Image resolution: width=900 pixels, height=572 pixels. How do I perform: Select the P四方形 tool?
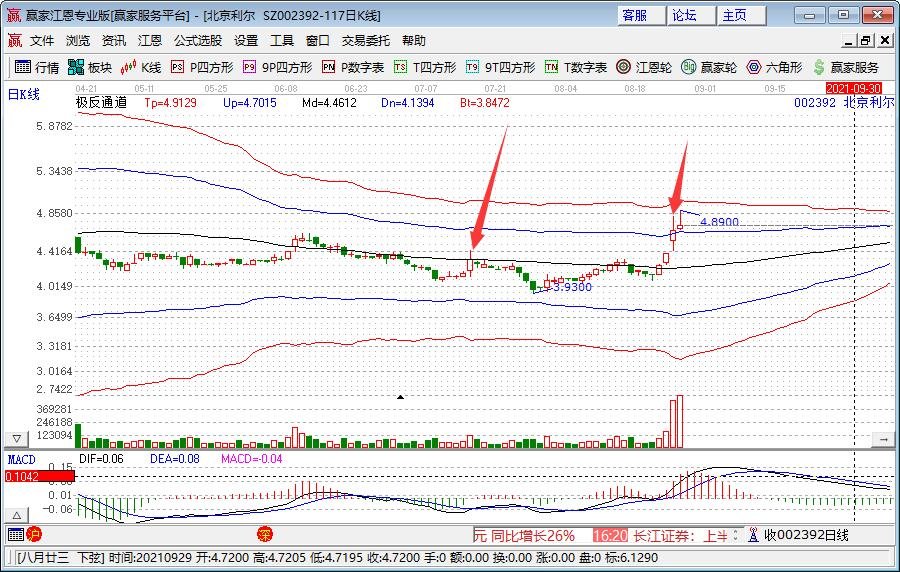[x=203, y=68]
